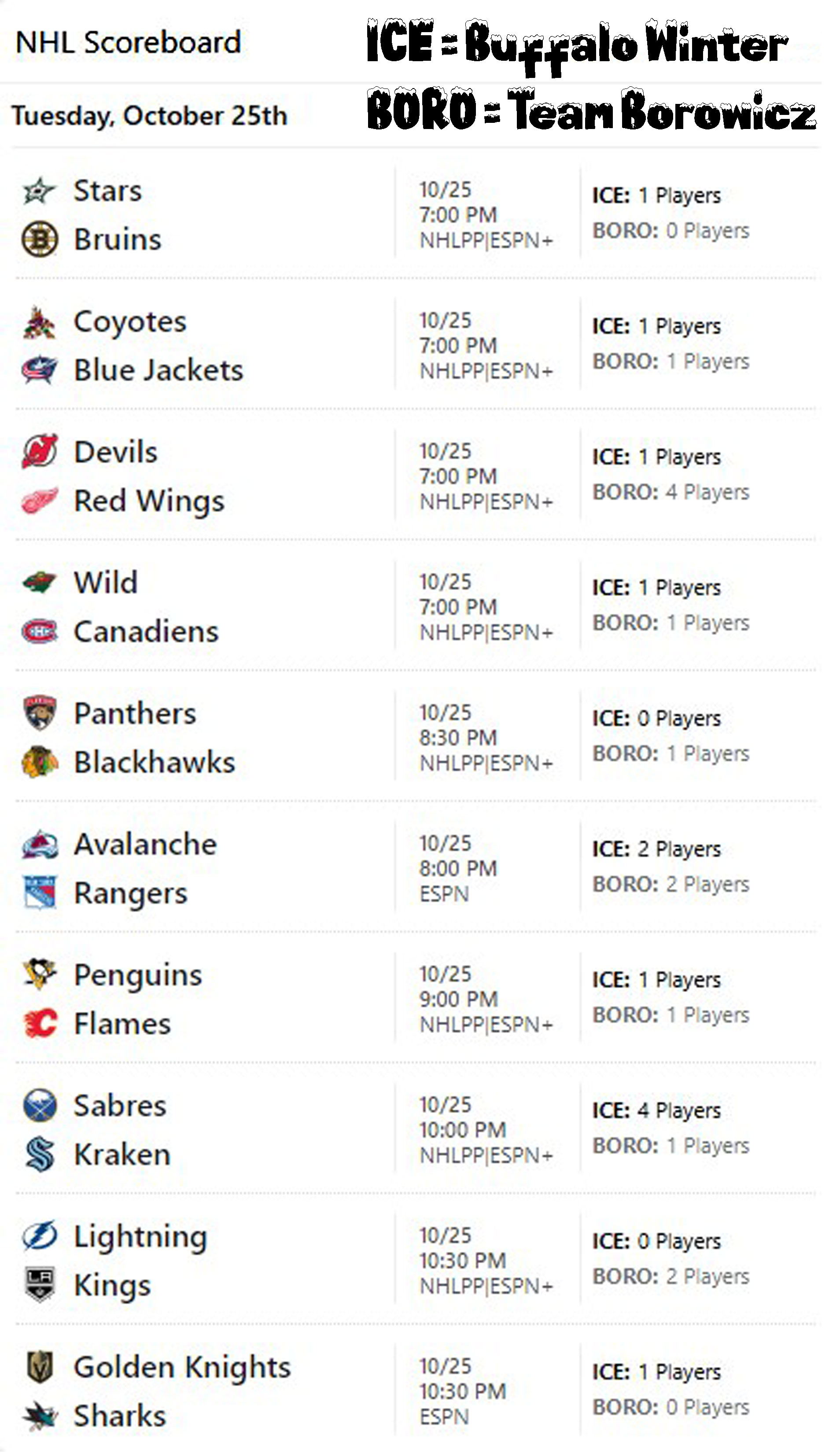Select the Penguins team name

138,976
